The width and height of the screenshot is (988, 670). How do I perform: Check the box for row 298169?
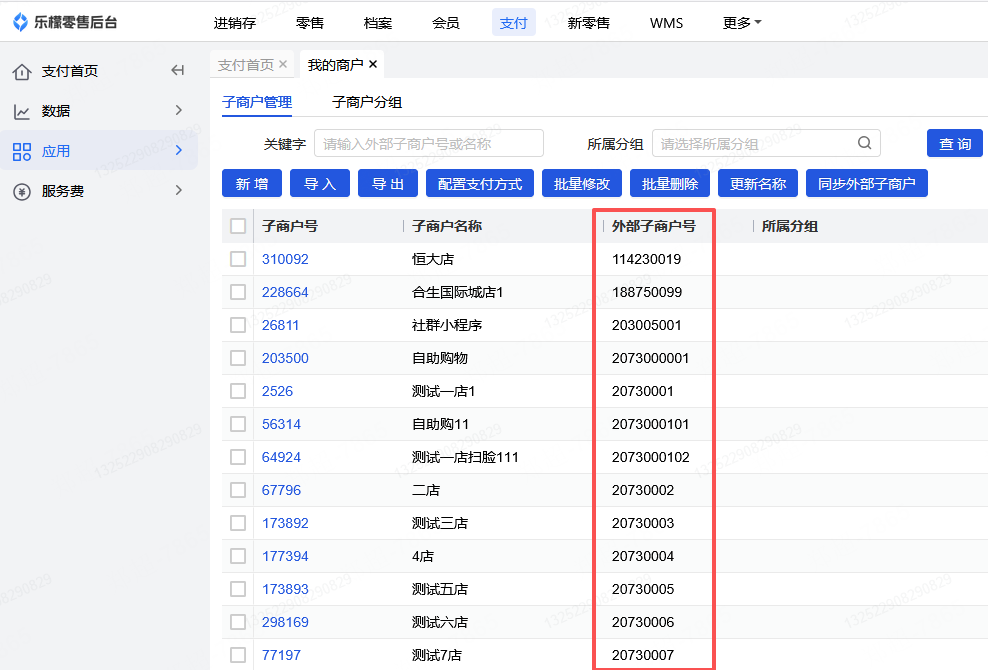pyautogui.click(x=238, y=622)
